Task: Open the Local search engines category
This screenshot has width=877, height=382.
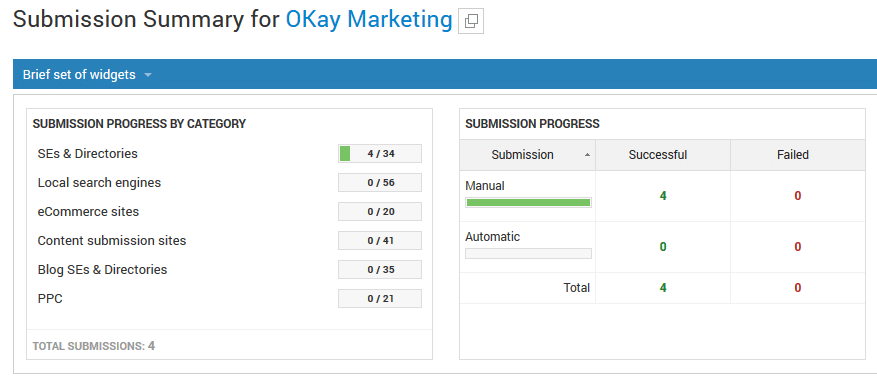Action: (99, 182)
